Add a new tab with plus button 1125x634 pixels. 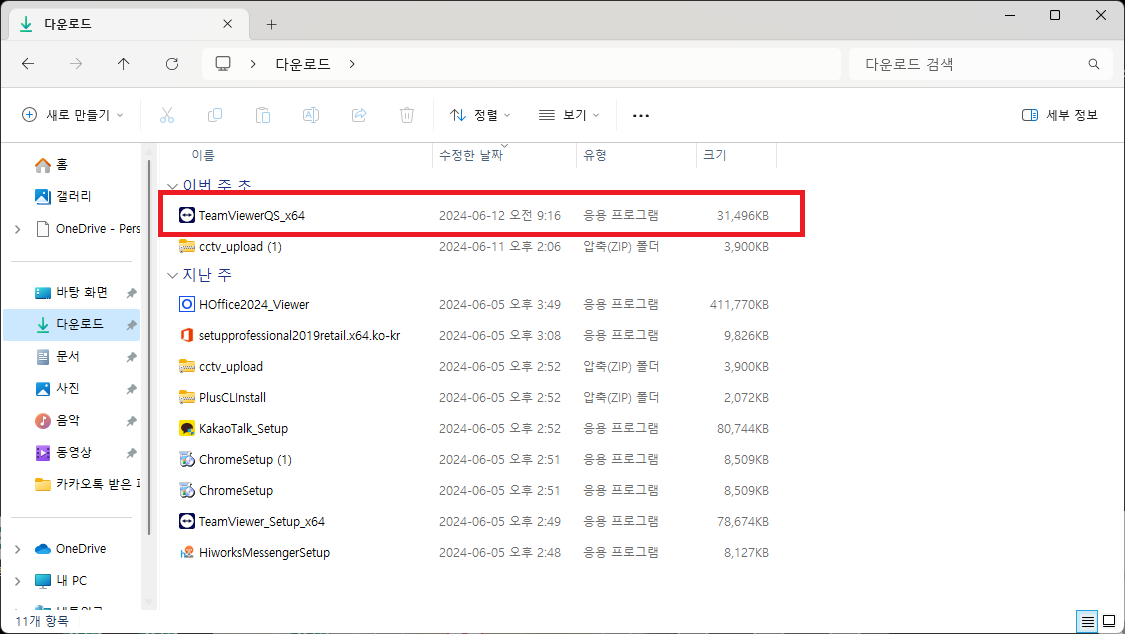click(x=271, y=24)
